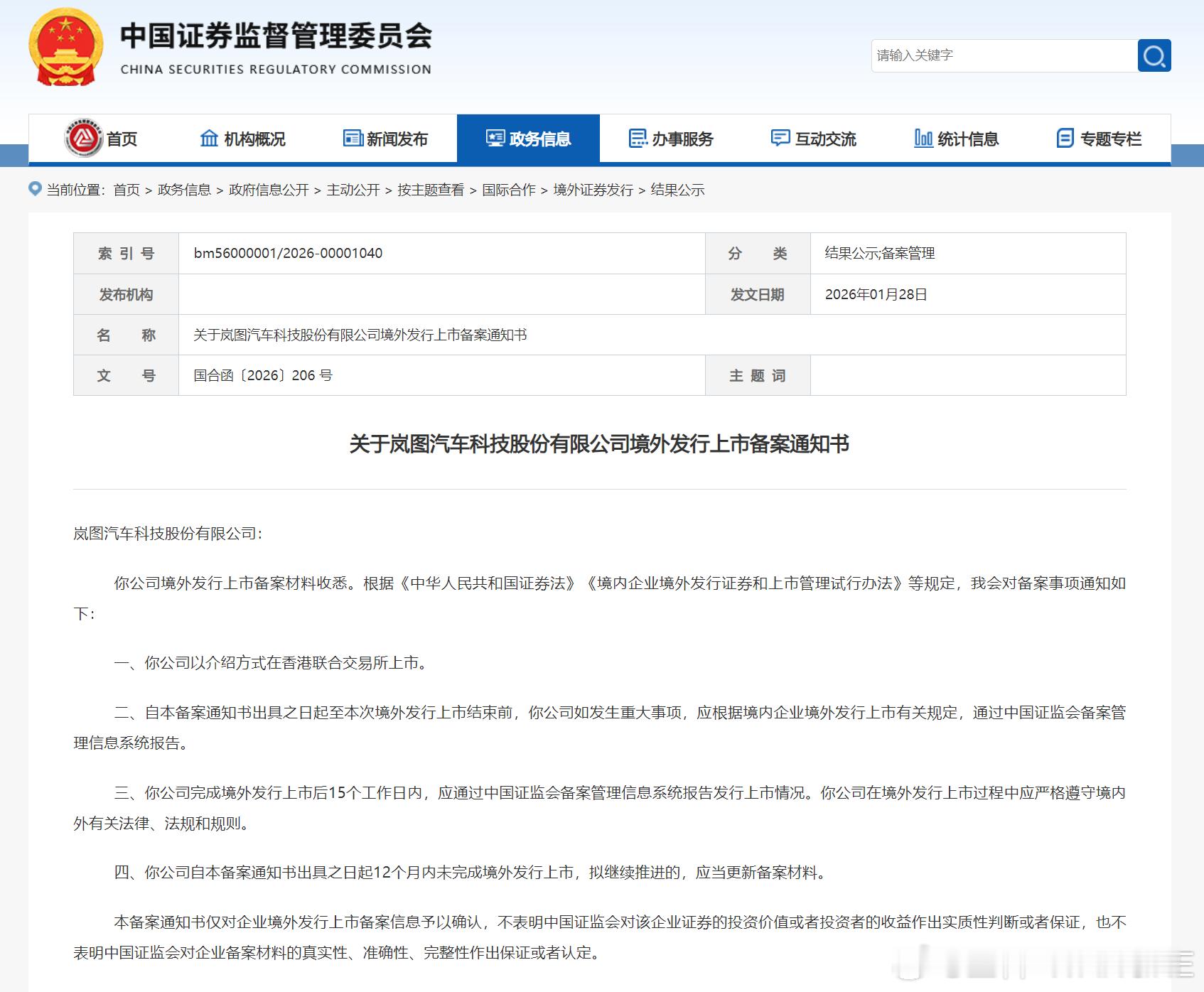
Task: Open the 政务信息 navigation tab
Action: click(x=528, y=139)
